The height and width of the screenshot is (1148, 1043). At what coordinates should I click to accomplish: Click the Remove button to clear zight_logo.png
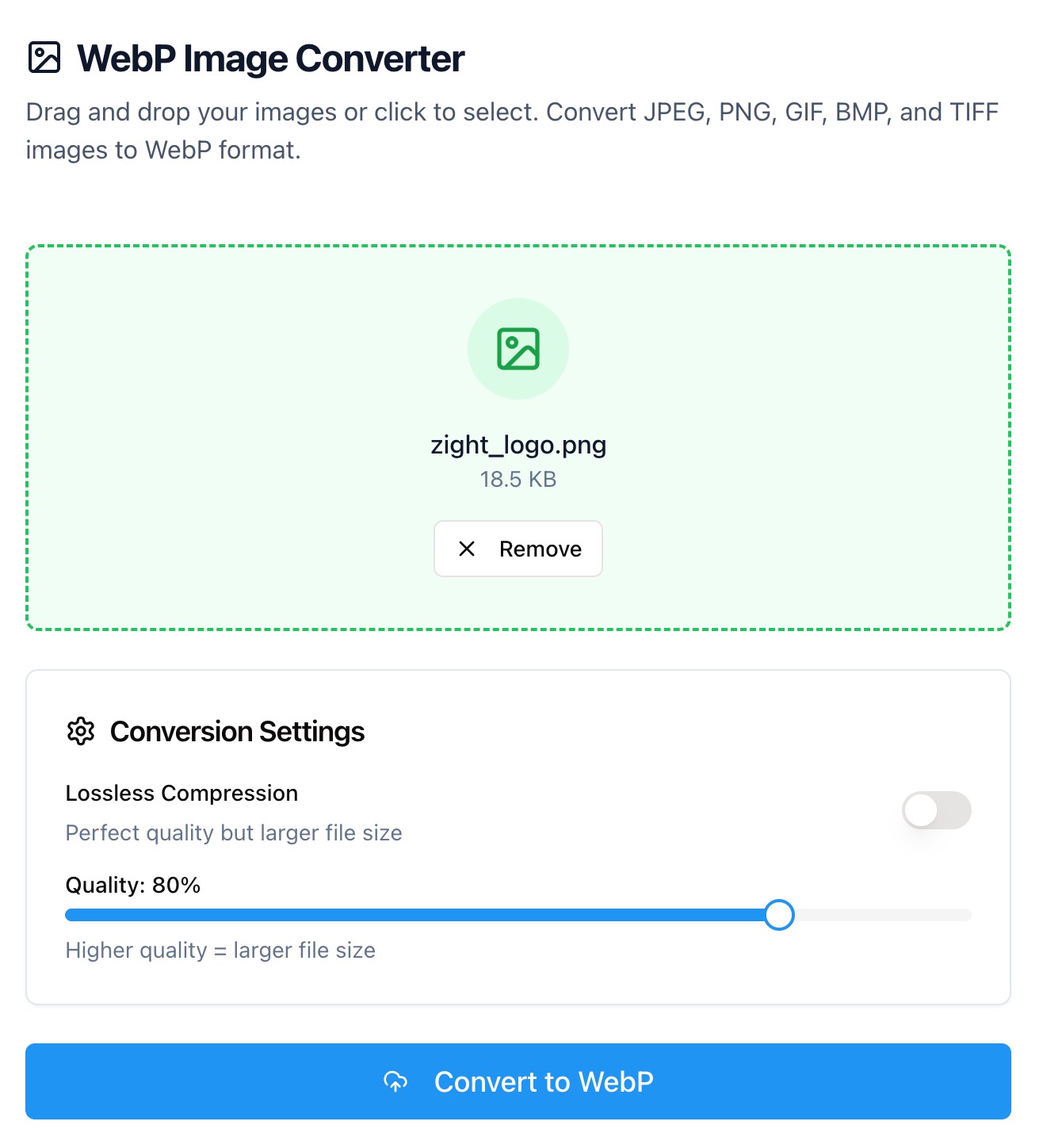click(x=518, y=549)
